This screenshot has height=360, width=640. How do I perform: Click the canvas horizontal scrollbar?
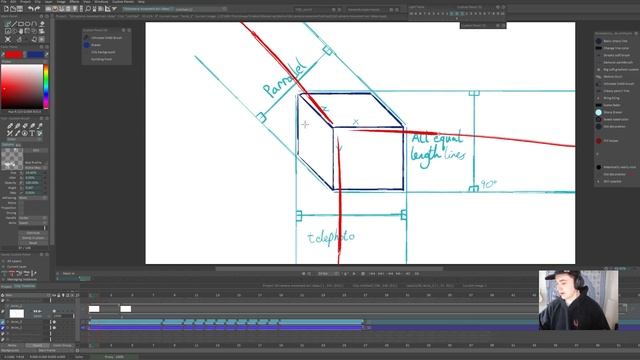coord(329,269)
